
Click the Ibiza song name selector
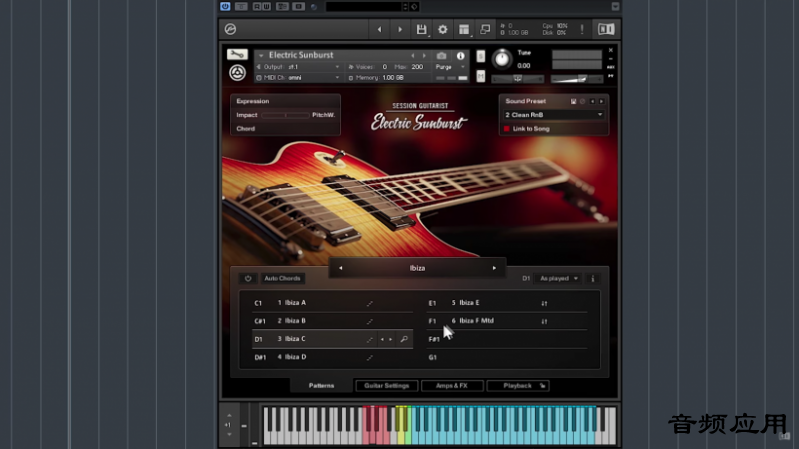coord(417,268)
